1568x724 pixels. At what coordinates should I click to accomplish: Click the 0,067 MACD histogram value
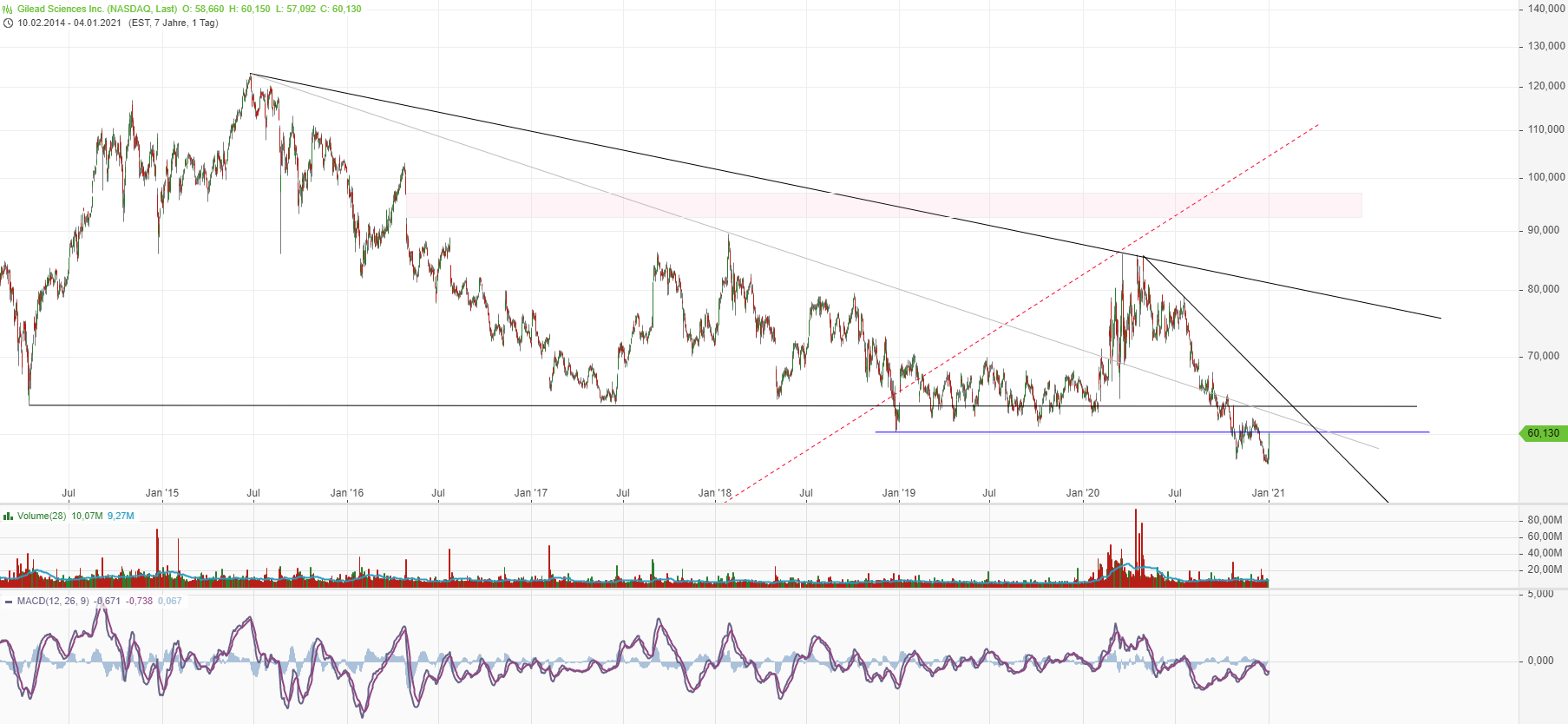[170, 602]
